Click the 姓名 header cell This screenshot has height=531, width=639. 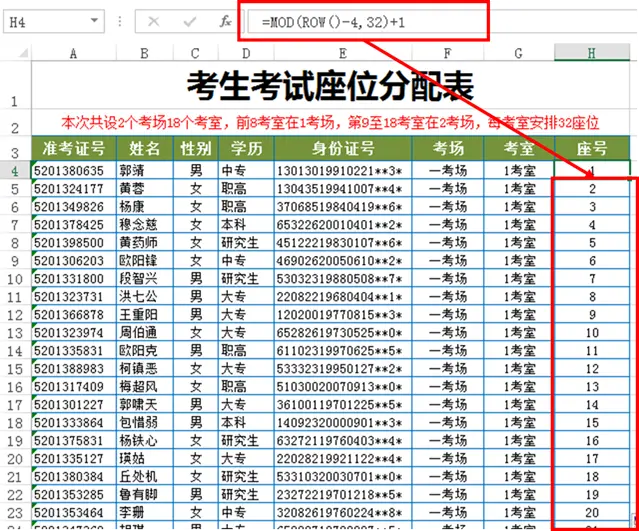tap(145, 148)
